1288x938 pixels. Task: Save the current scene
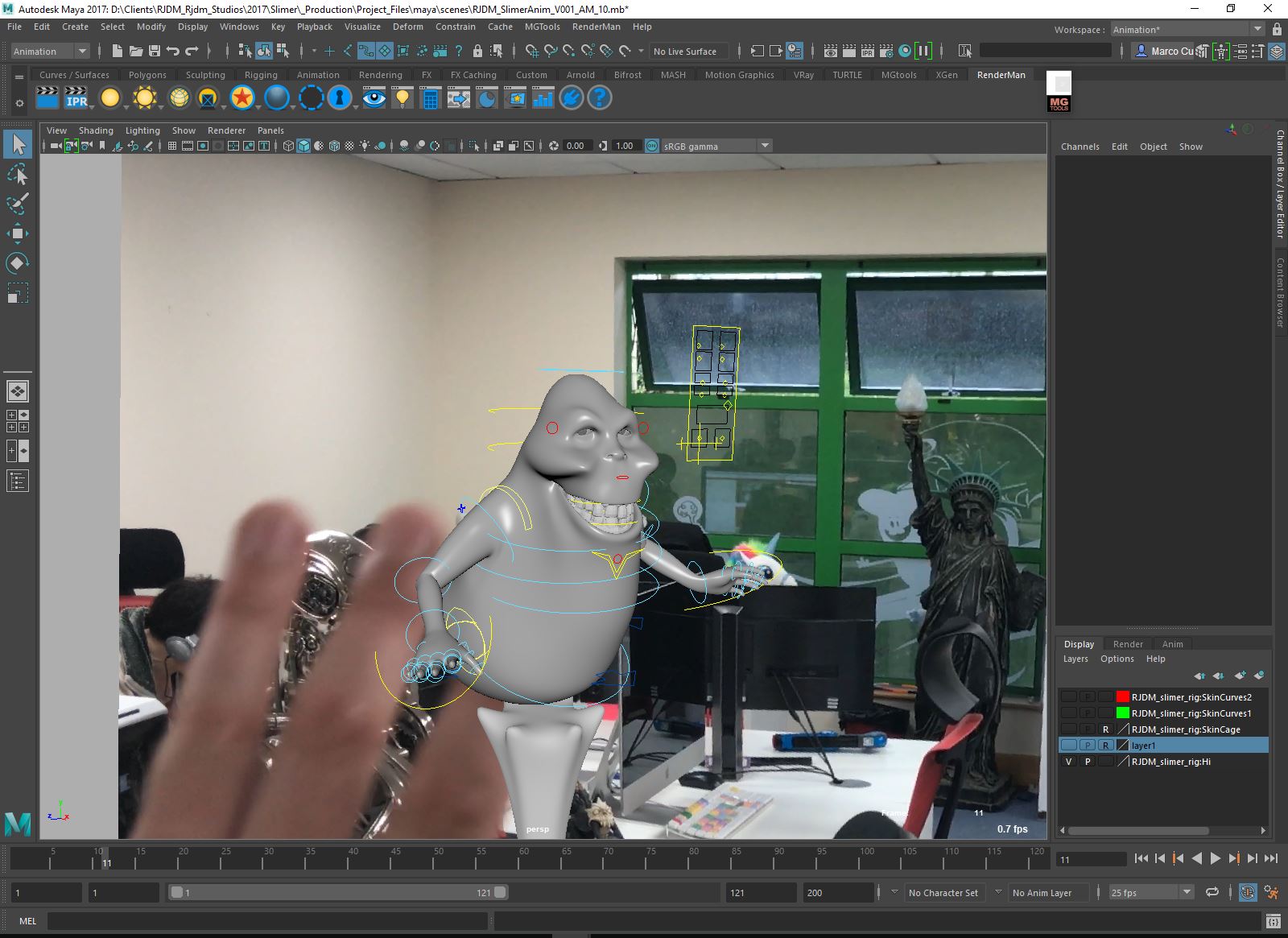coord(155,51)
